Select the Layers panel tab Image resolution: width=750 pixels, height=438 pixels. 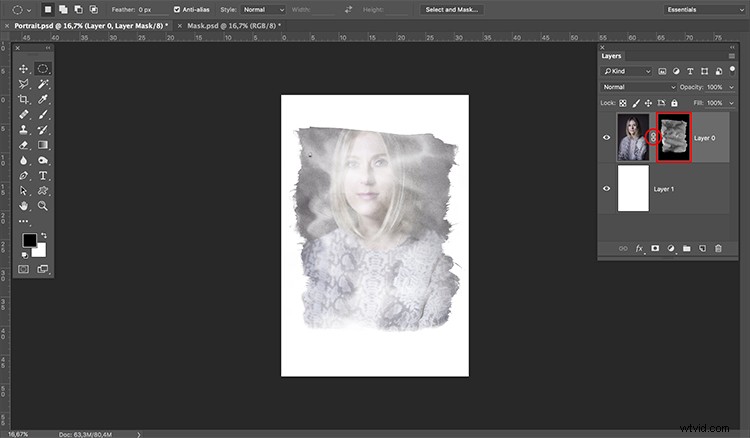pyautogui.click(x=611, y=56)
